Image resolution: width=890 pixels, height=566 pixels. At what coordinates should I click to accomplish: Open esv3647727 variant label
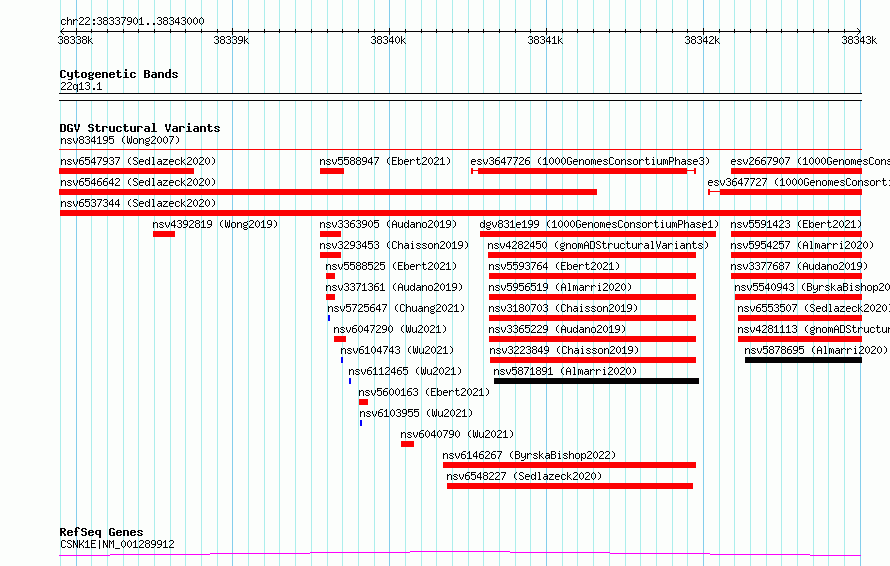pyautogui.click(x=799, y=182)
